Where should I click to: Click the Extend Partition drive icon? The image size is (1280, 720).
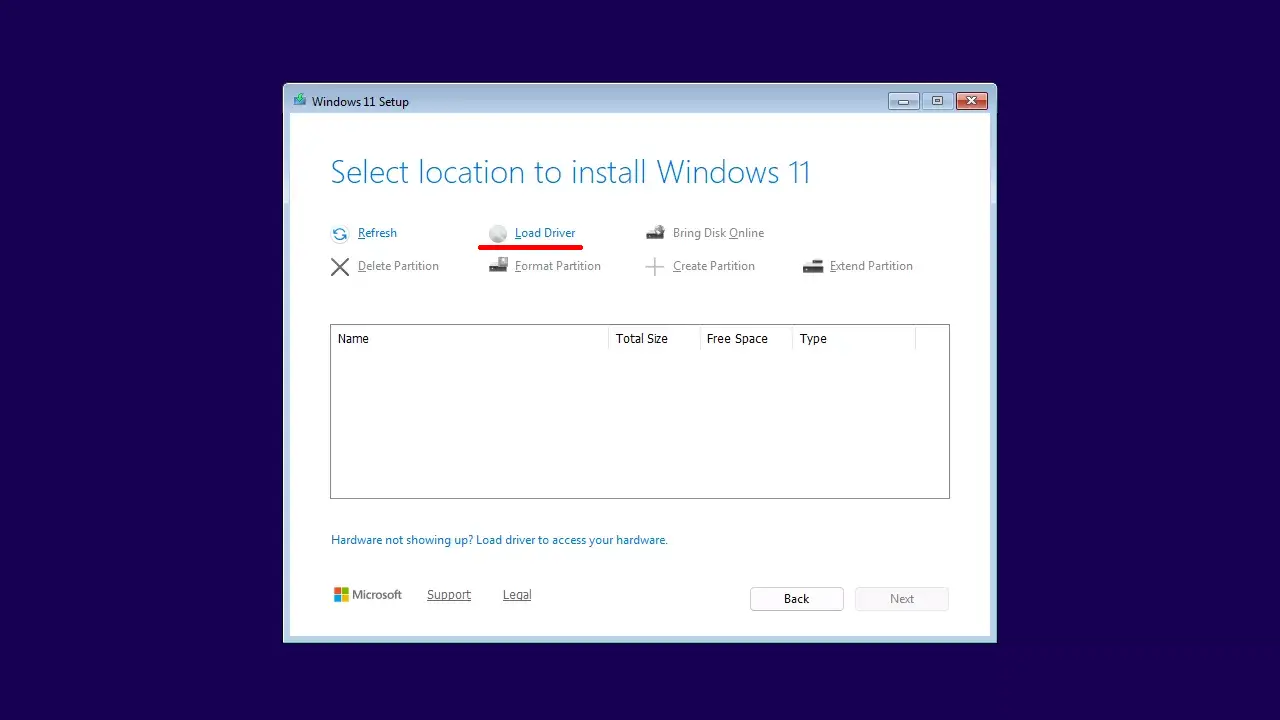tap(813, 267)
